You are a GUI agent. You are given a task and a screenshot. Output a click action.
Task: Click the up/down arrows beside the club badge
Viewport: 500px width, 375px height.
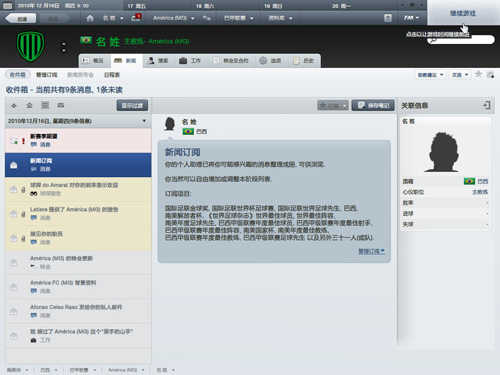point(64,47)
